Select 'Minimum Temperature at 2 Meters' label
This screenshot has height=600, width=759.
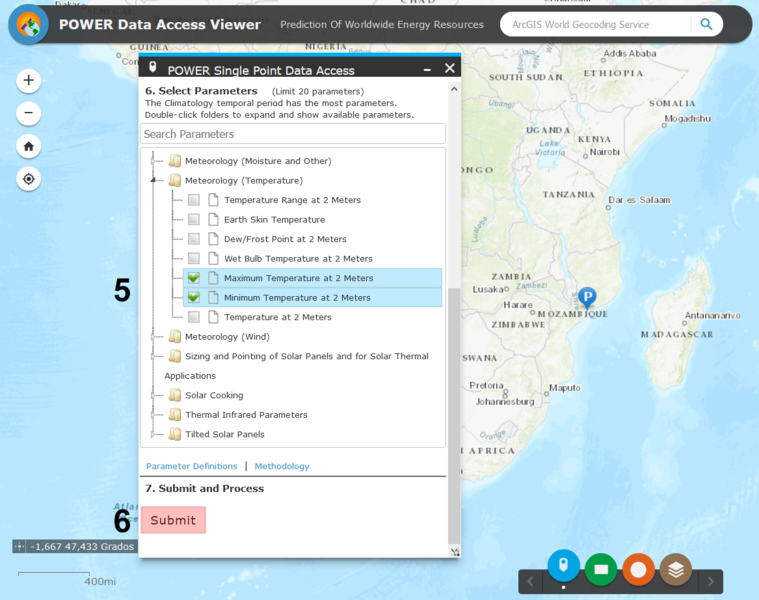click(x=297, y=298)
